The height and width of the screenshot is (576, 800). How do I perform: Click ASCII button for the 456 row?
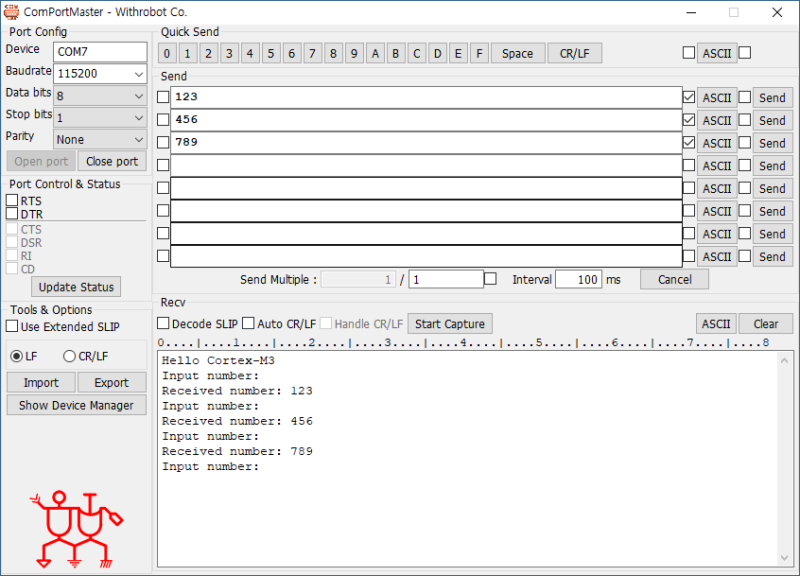coord(717,121)
